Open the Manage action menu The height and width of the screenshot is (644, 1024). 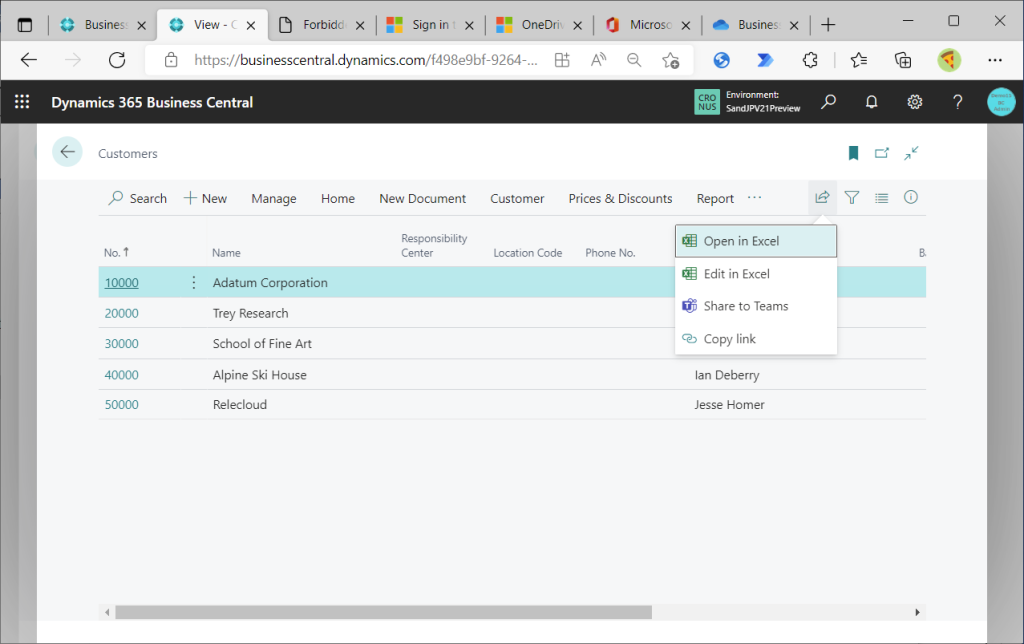(x=274, y=199)
